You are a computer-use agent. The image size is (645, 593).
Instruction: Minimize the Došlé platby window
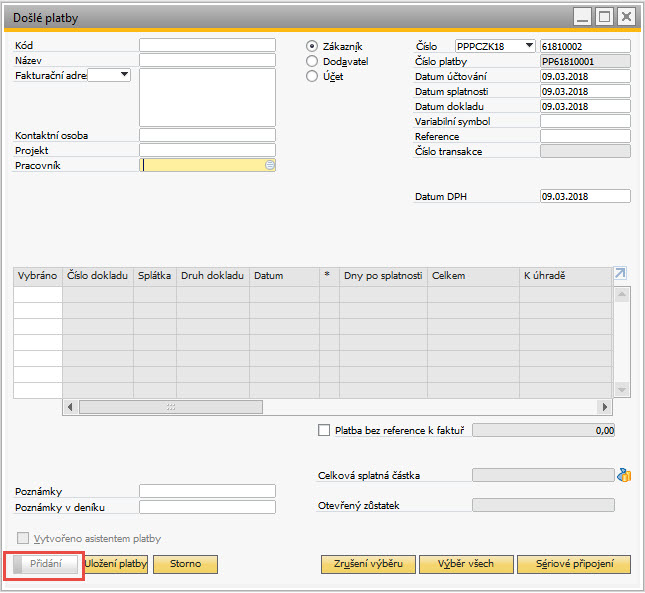point(582,17)
